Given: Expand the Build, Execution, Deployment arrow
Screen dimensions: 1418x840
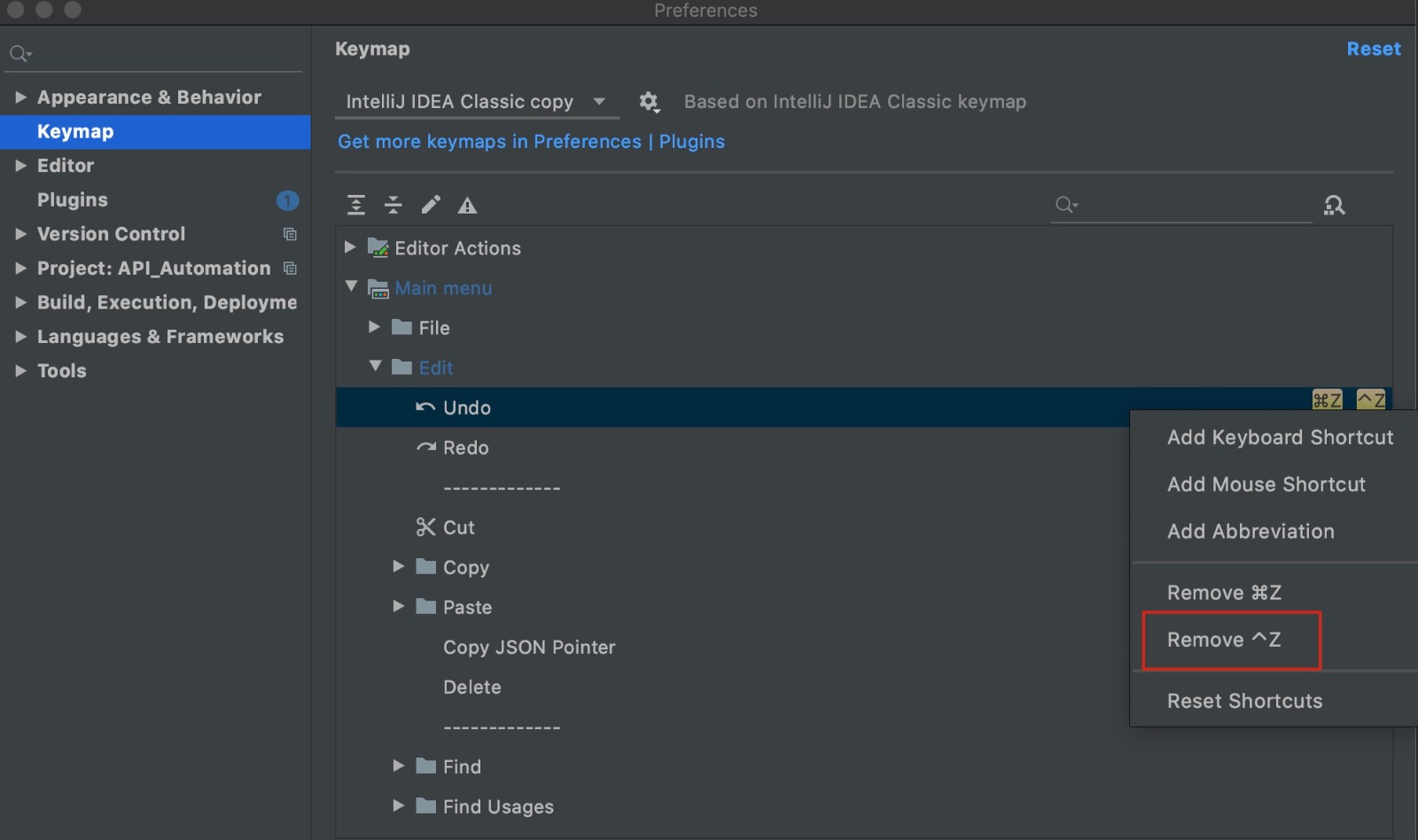Looking at the screenshot, I should pyautogui.click(x=20, y=302).
